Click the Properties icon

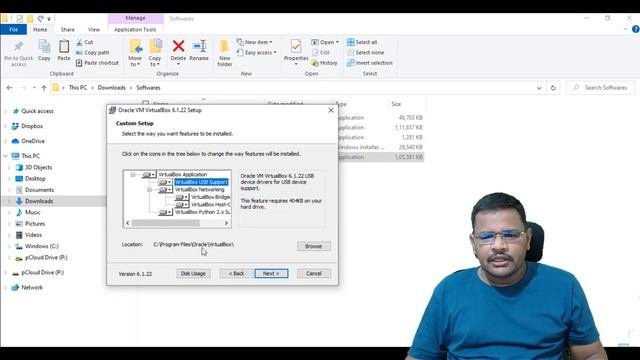coord(296,46)
